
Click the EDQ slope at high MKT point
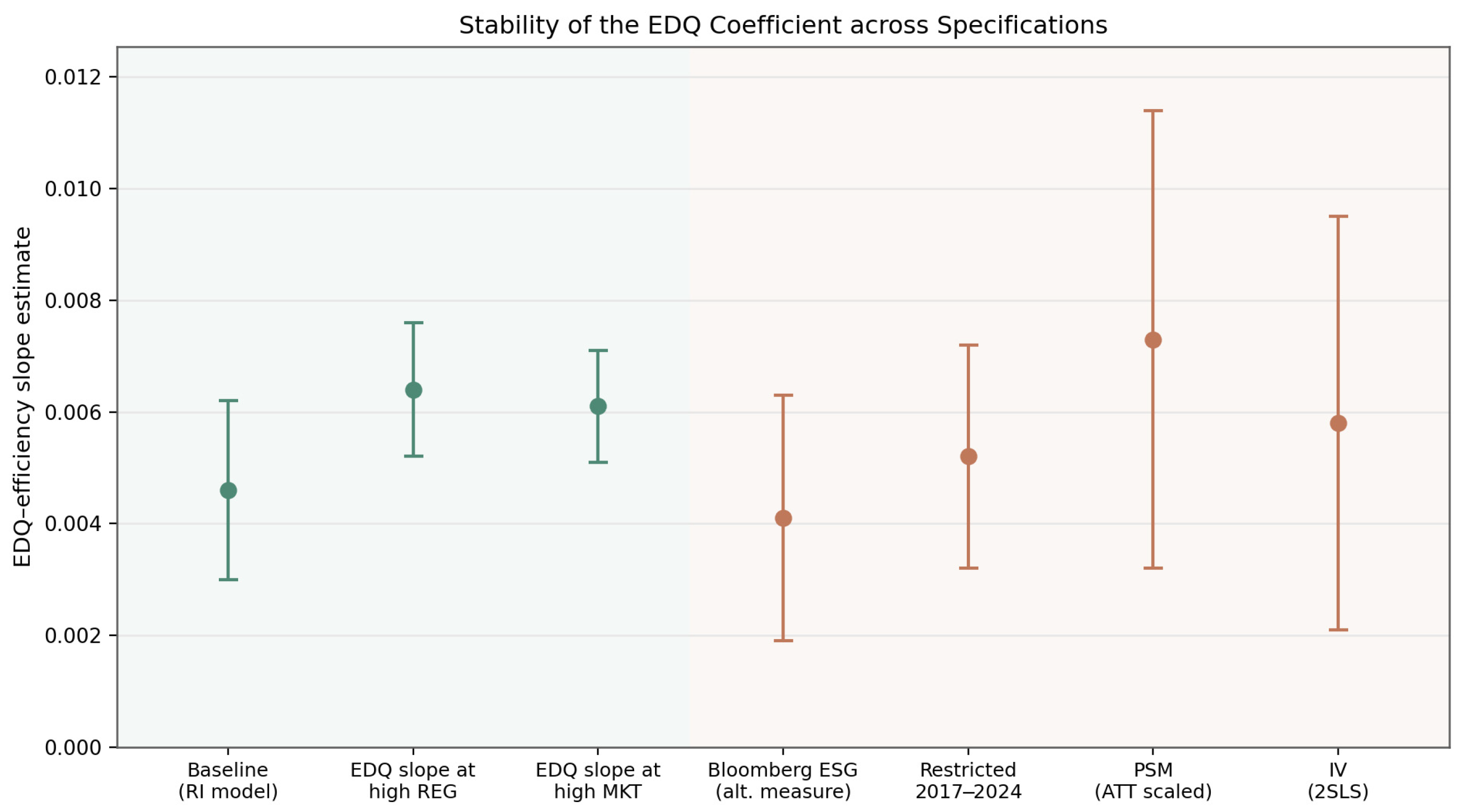598,406
